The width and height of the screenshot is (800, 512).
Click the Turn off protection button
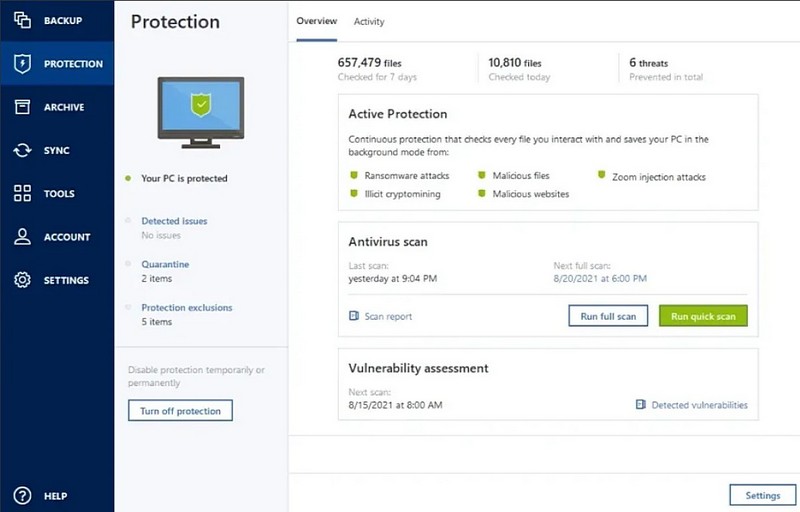pos(180,411)
